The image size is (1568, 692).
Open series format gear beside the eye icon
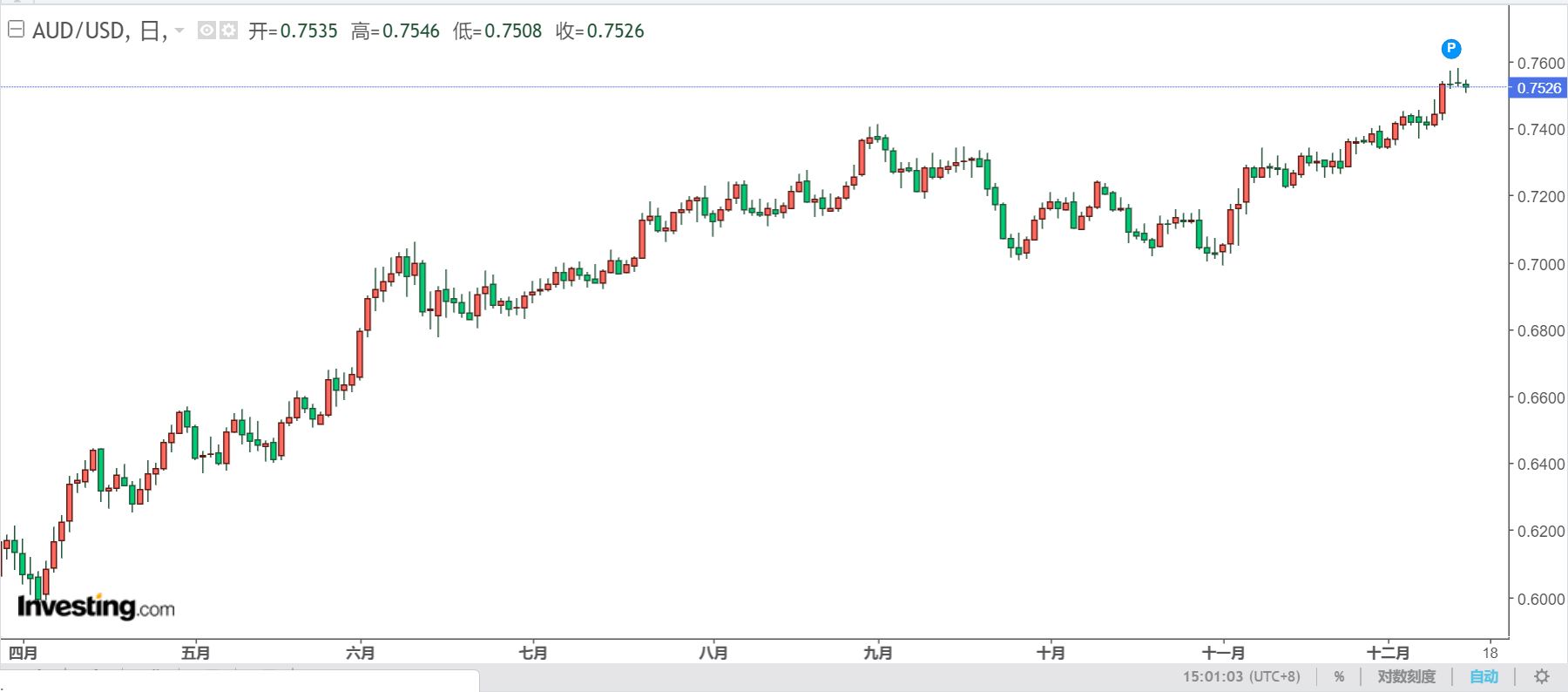[x=228, y=31]
